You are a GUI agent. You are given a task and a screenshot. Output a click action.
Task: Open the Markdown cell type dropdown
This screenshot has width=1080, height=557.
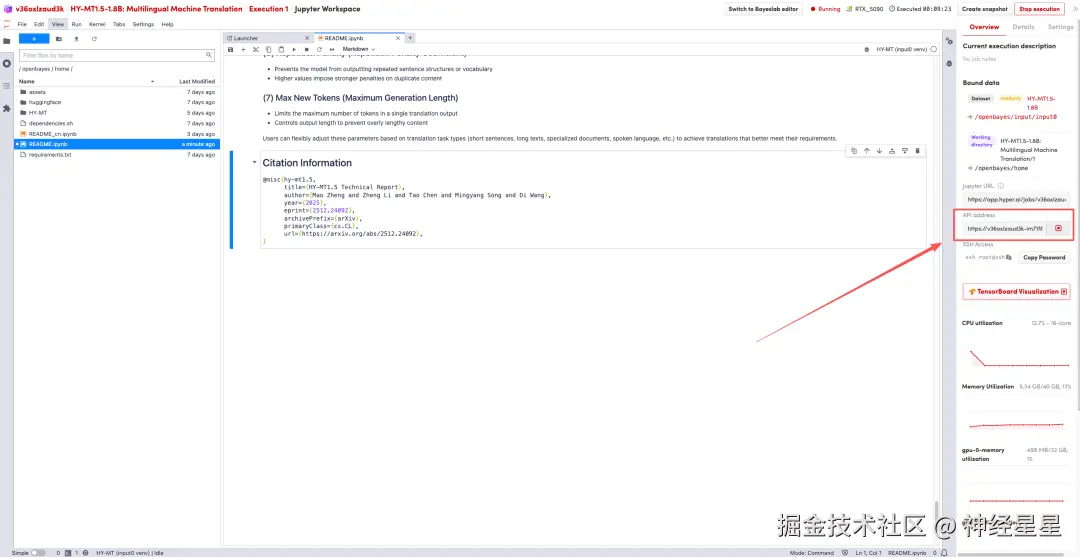[x=359, y=50]
